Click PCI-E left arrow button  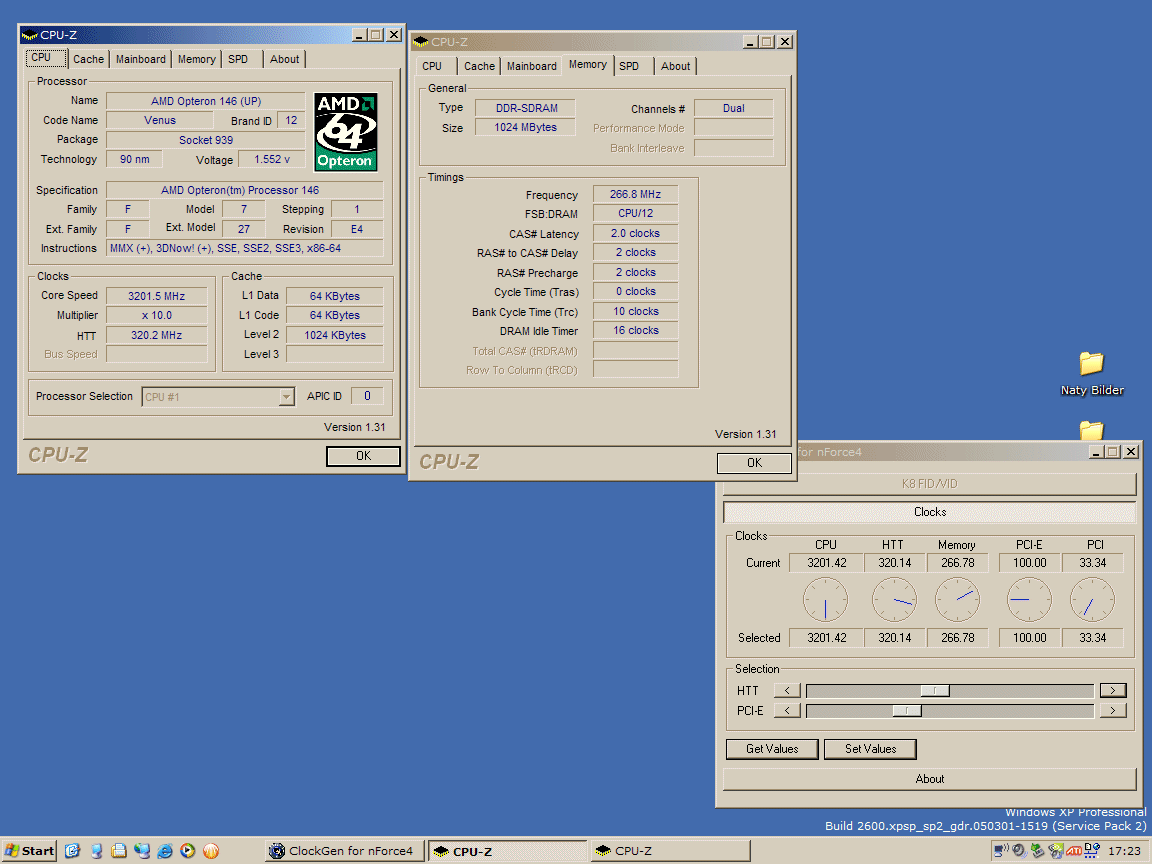point(788,710)
